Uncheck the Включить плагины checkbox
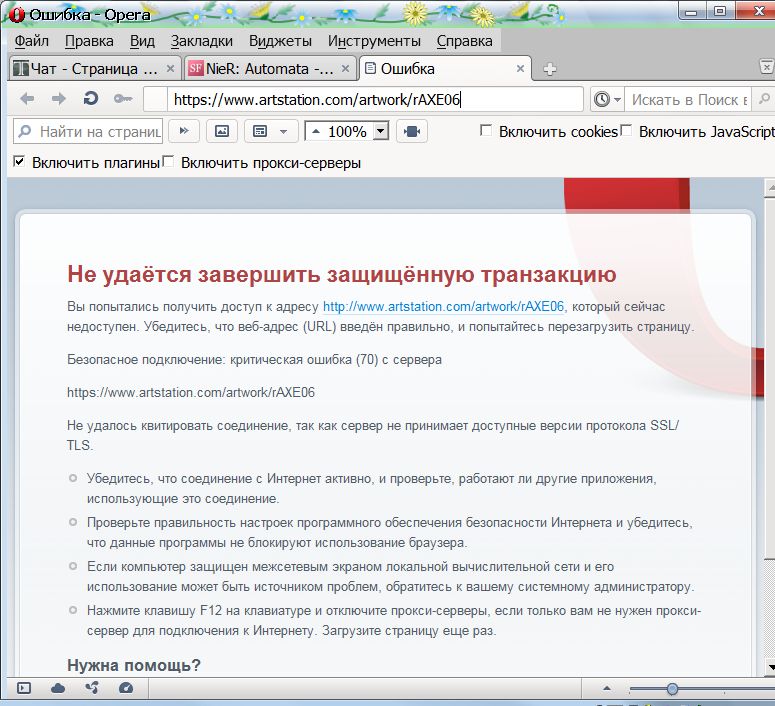This screenshot has height=706, width=775. point(19,161)
